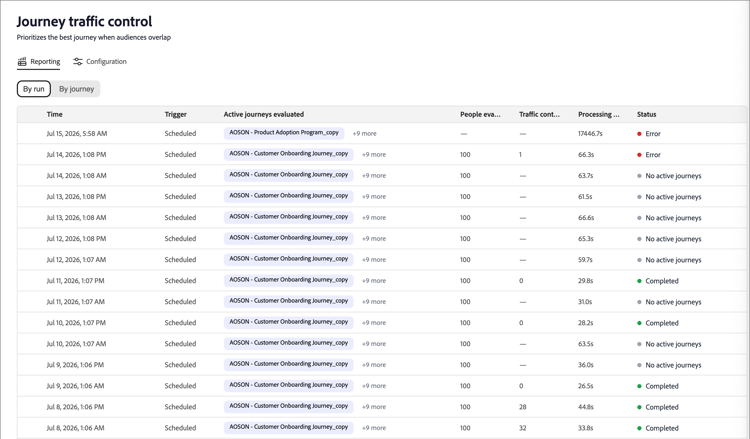750x439 pixels.
Task: Expand +9 more for Jul 11 1:07 PM run
Action: 374,281
